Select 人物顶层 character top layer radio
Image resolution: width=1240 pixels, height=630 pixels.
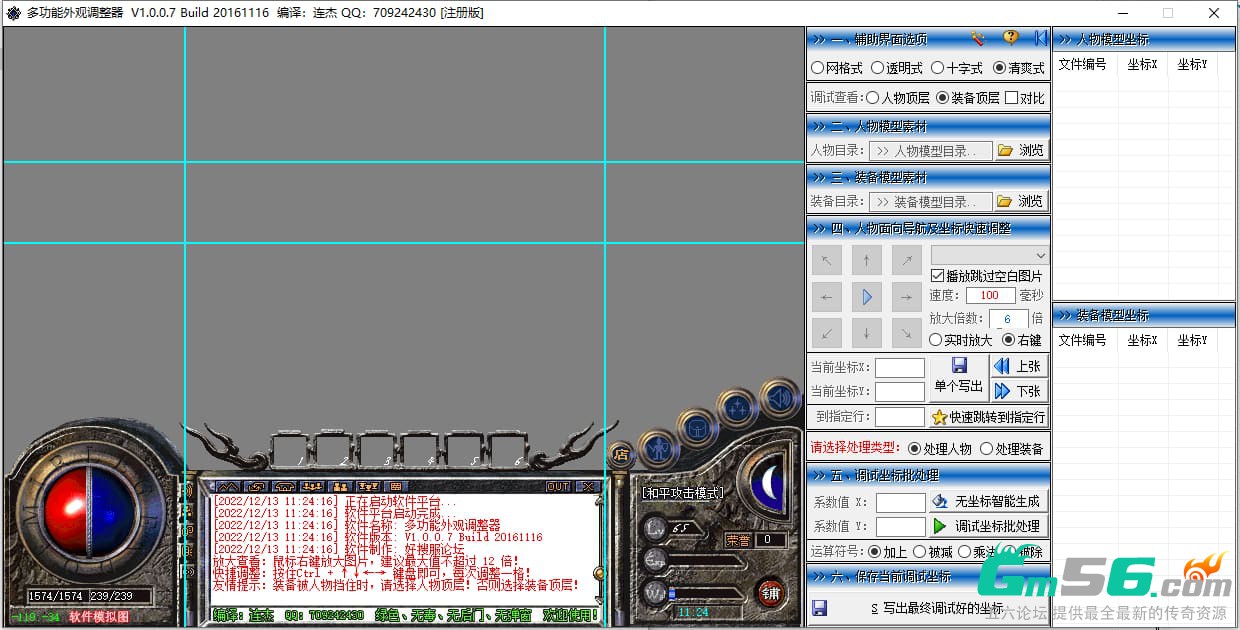(898, 98)
